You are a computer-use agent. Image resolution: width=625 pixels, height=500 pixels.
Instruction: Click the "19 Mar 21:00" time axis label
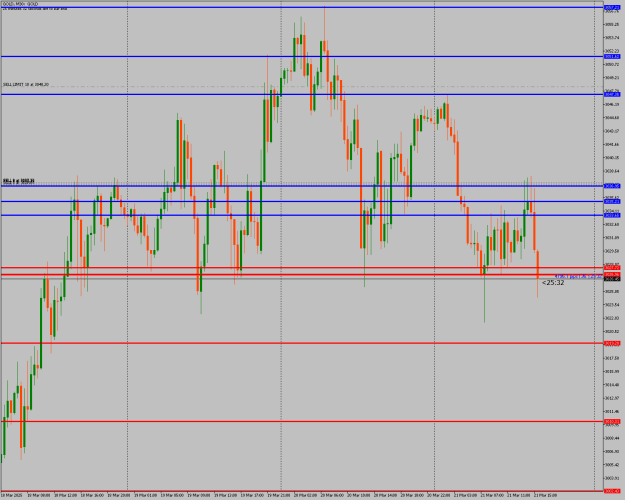278,495
